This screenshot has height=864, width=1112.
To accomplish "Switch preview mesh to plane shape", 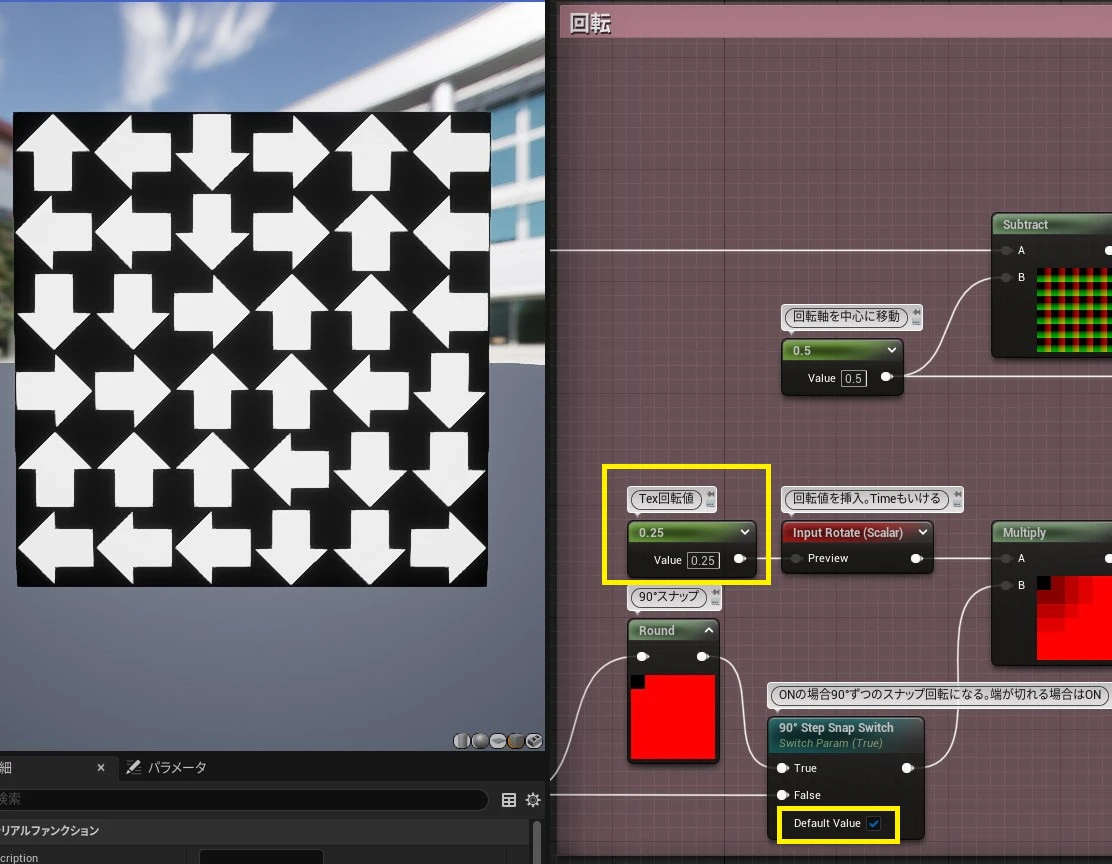I will point(498,741).
